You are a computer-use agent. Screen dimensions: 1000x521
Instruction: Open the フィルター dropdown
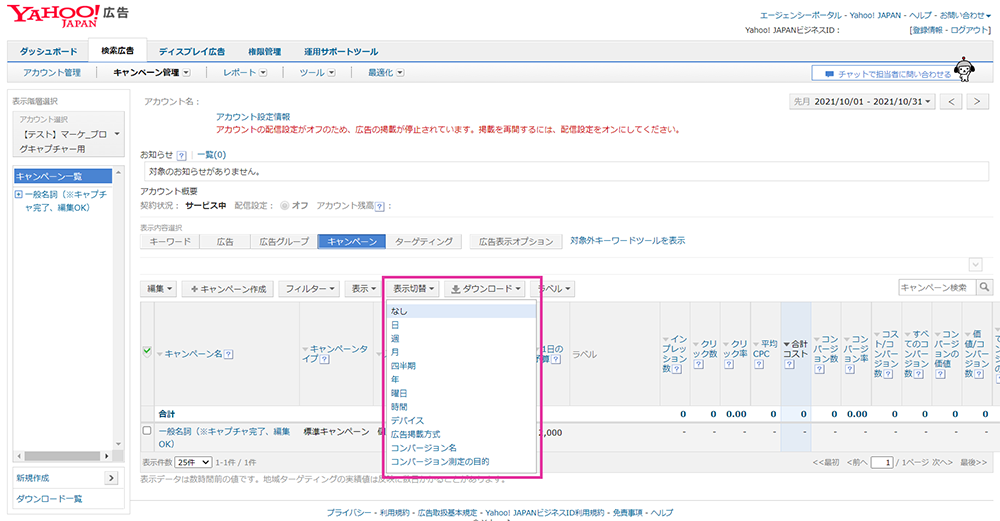309,289
